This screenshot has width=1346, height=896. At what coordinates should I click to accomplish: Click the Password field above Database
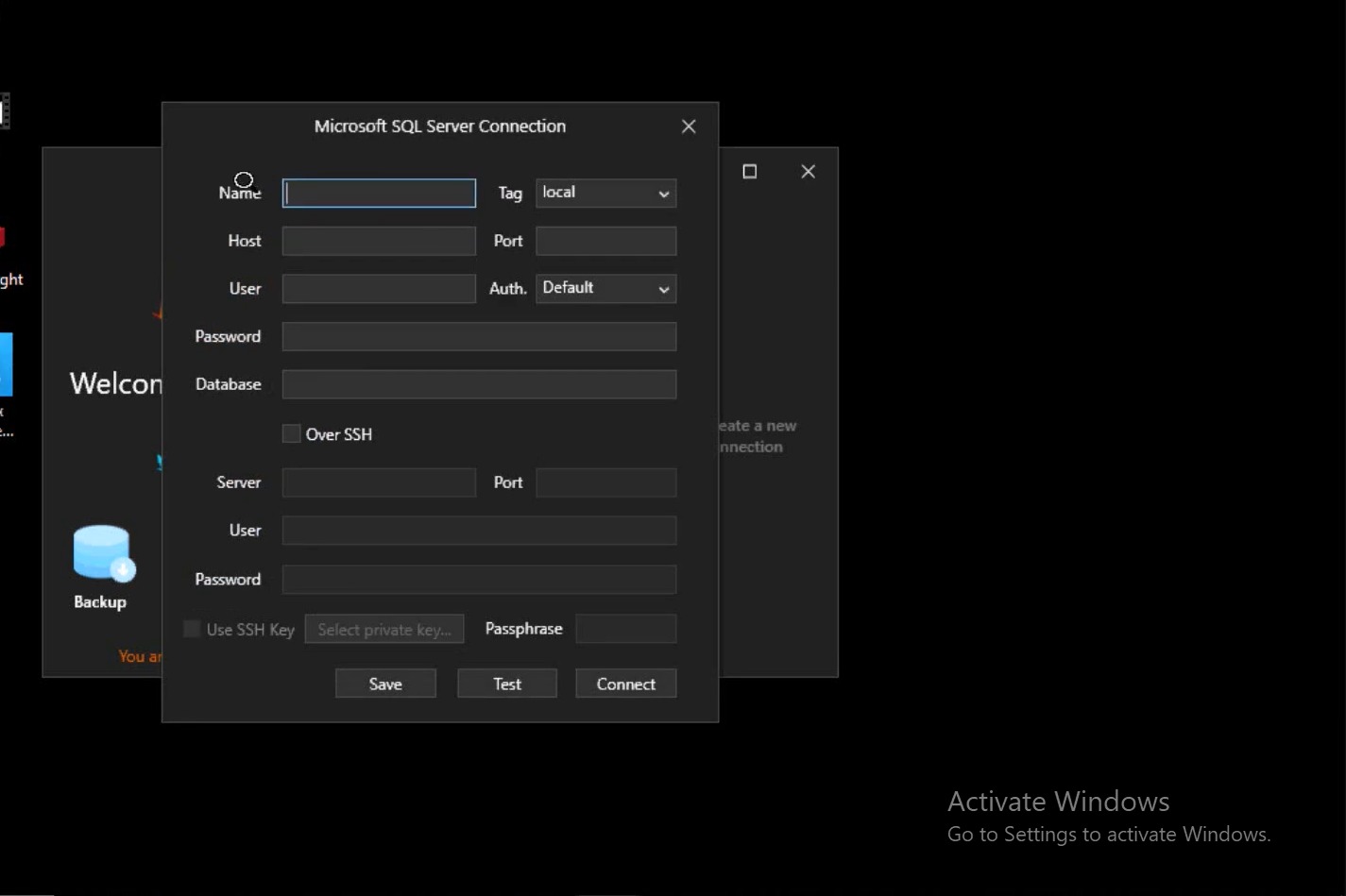[x=479, y=337]
